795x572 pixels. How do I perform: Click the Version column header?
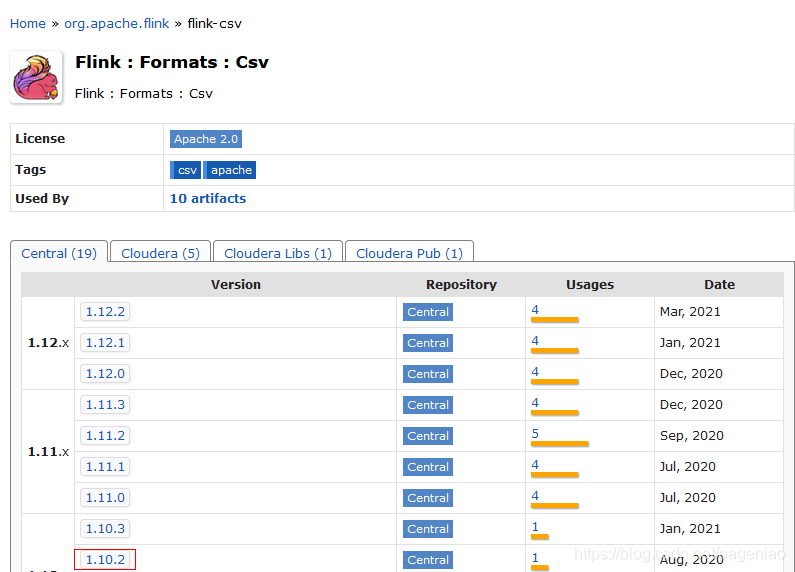click(236, 284)
